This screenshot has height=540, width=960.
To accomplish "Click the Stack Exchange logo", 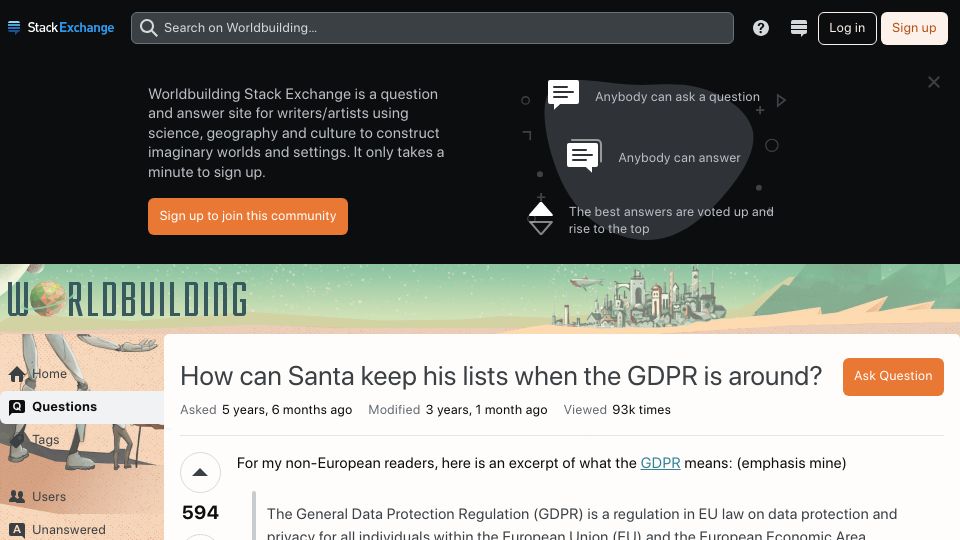I will pyautogui.click(x=61, y=28).
